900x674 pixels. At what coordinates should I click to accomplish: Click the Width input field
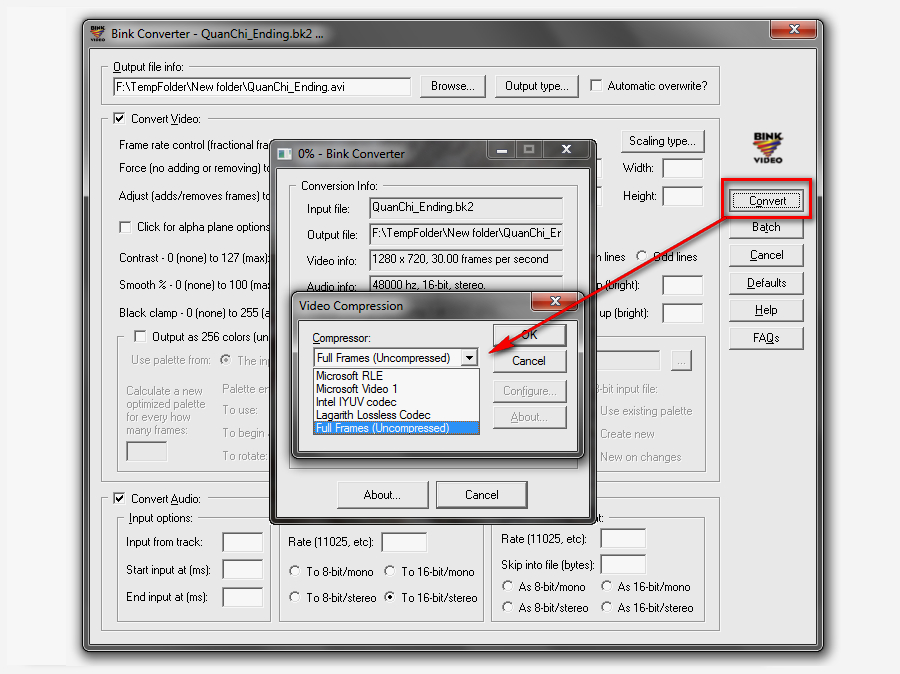pyautogui.click(x=682, y=168)
